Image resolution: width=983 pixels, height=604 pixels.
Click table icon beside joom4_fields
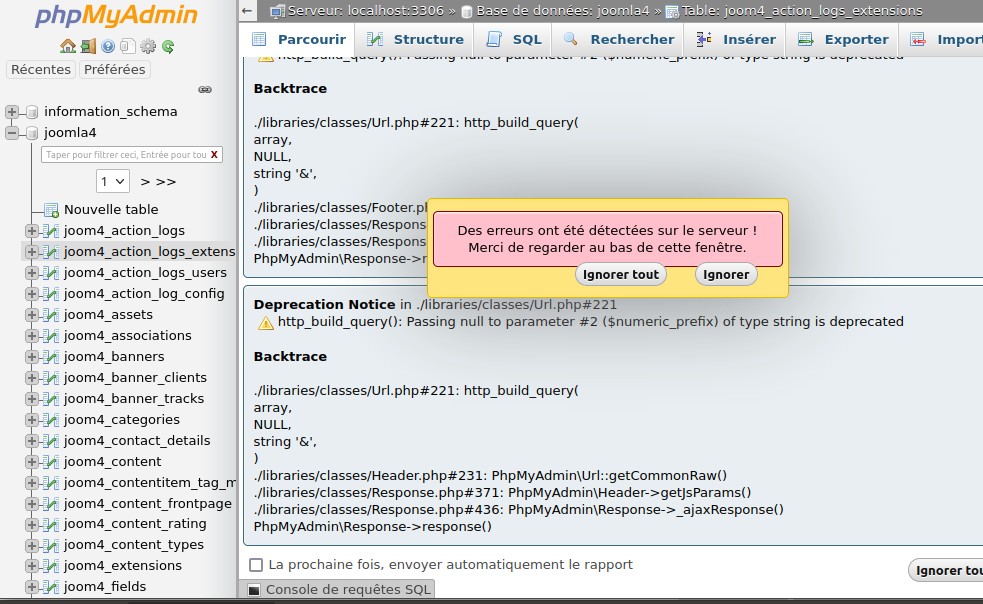pos(51,587)
